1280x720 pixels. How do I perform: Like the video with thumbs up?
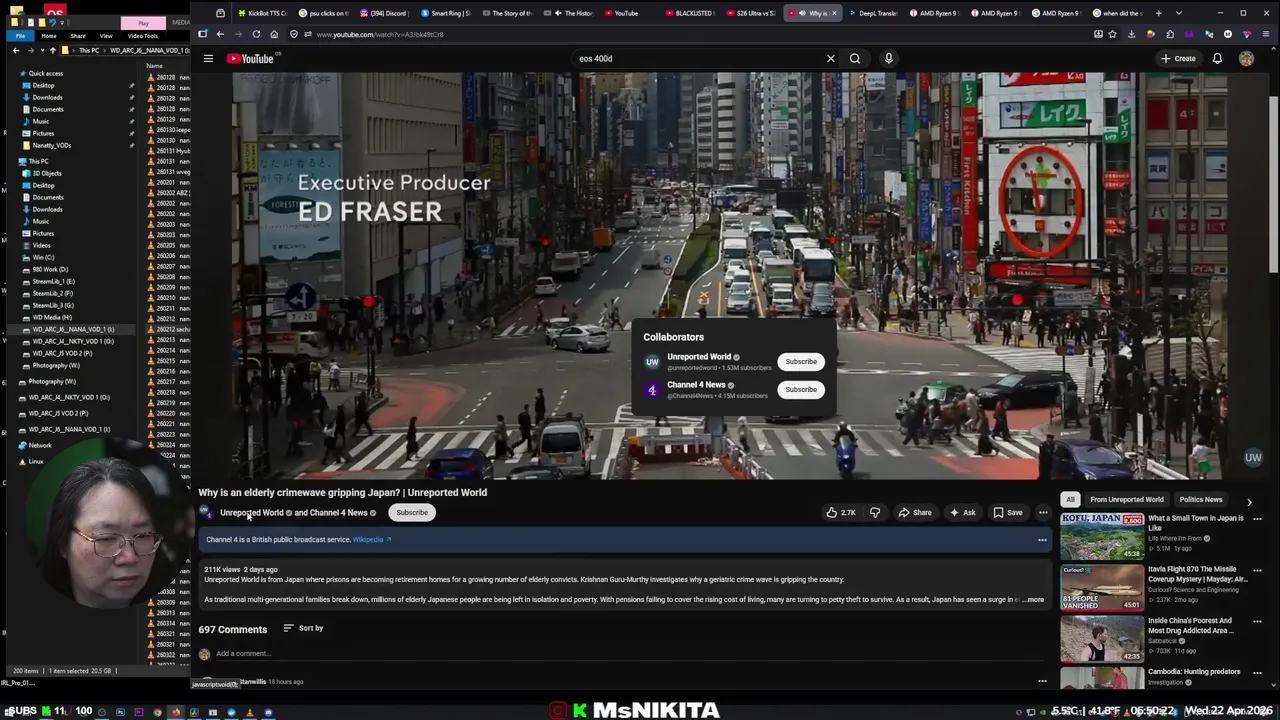(840, 513)
